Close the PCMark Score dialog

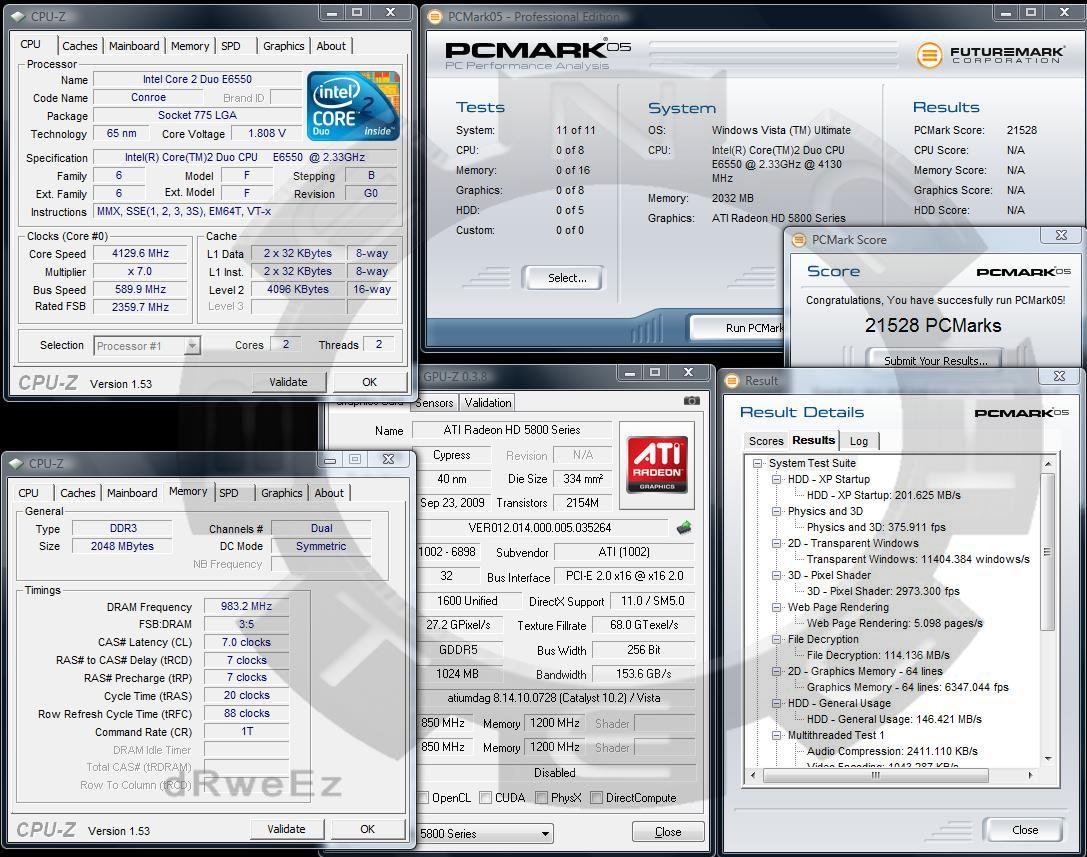click(x=1061, y=235)
